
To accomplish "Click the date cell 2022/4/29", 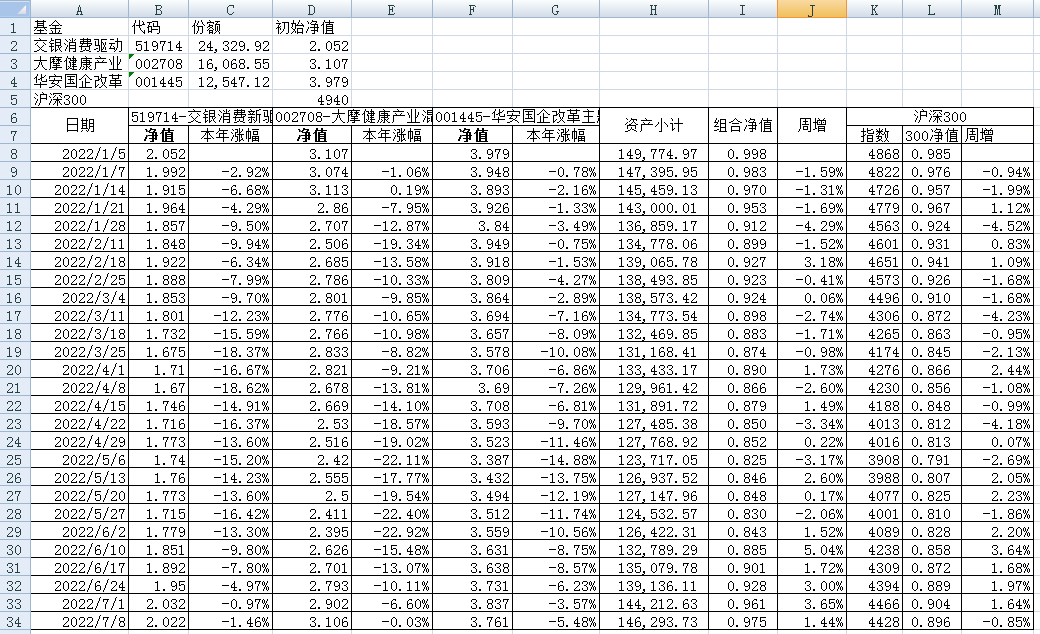I will point(79,442).
